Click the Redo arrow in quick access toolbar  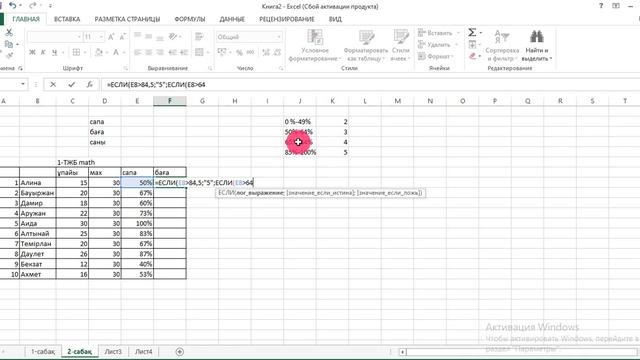(32, 5)
